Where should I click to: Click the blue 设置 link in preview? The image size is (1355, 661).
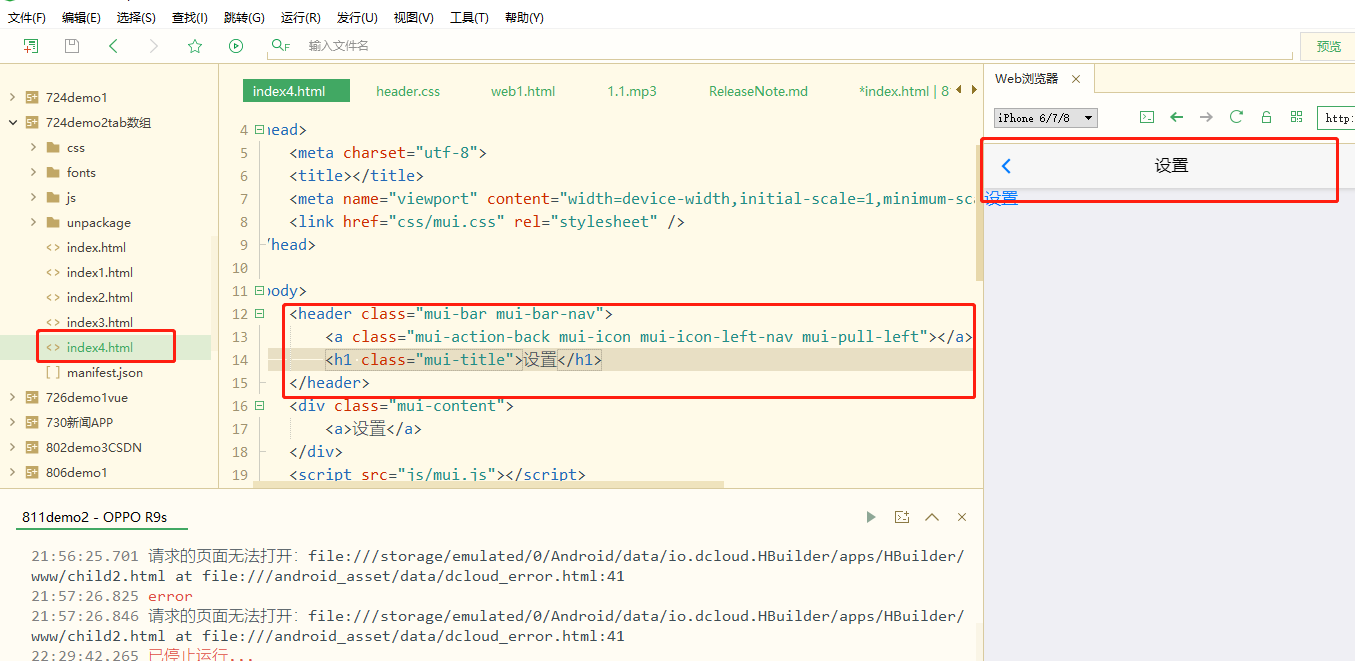(1002, 198)
